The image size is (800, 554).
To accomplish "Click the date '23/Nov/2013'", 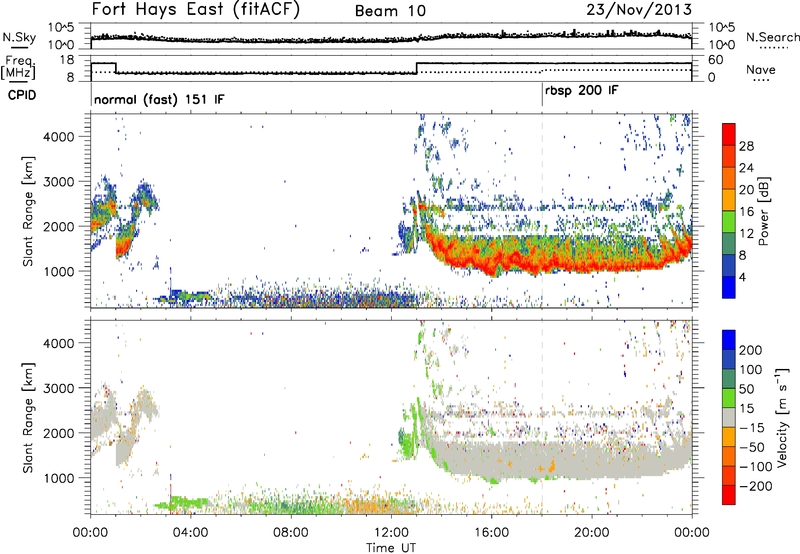I will coord(639,10).
